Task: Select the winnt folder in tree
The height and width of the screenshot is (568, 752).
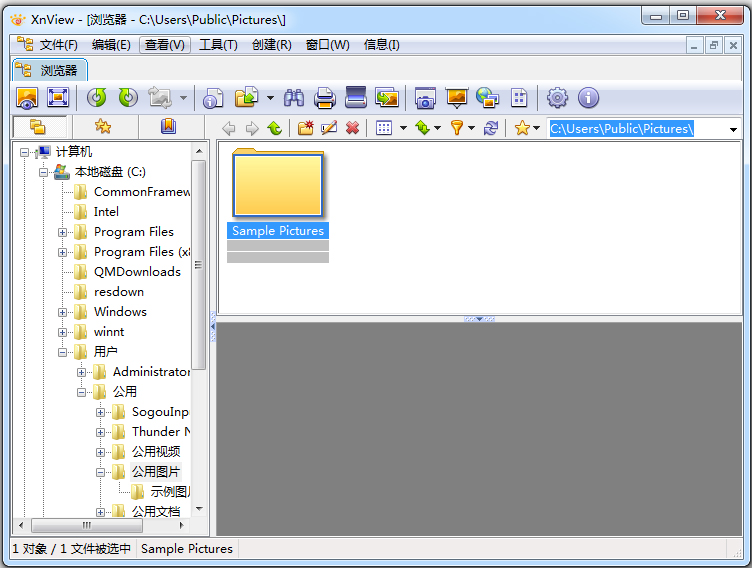Action: coord(109,332)
